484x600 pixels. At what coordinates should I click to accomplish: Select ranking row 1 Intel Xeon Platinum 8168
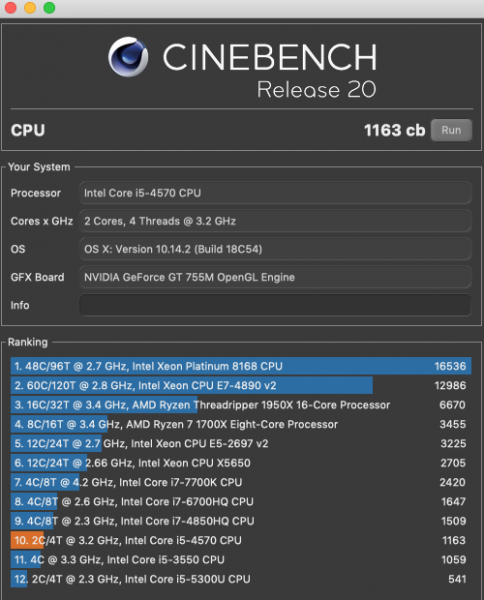point(241,366)
